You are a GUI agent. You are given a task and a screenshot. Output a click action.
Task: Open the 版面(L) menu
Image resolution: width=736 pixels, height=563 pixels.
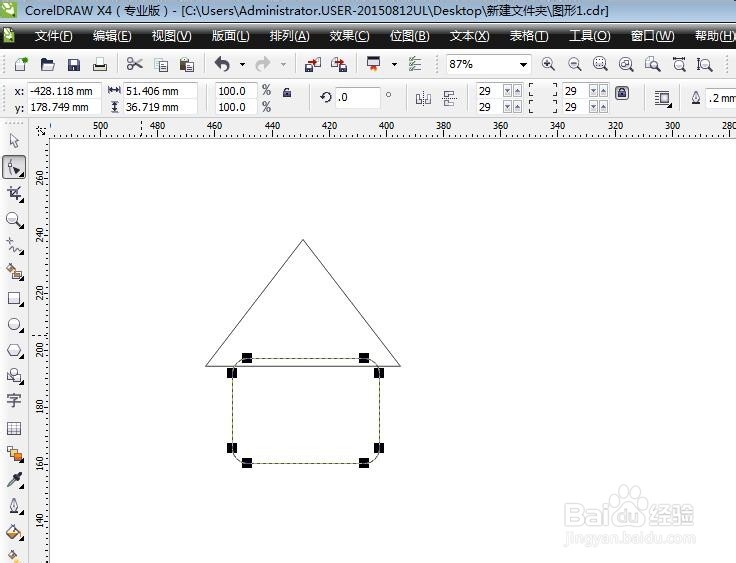click(x=230, y=36)
